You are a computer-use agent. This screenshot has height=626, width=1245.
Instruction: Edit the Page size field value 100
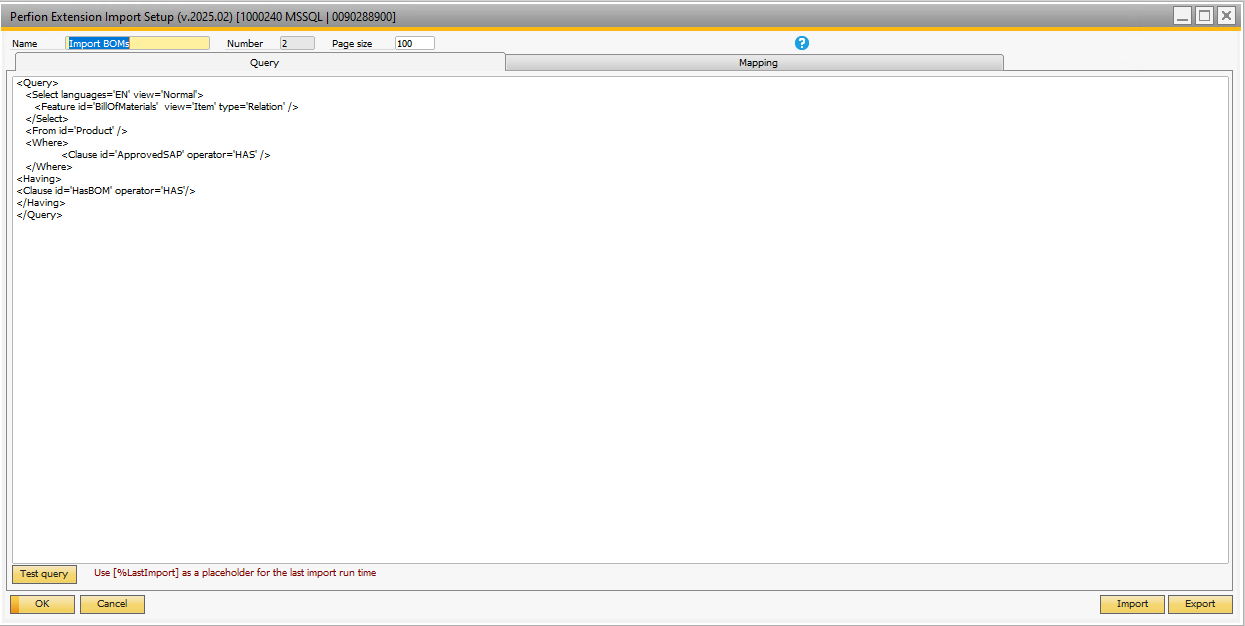pos(415,43)
